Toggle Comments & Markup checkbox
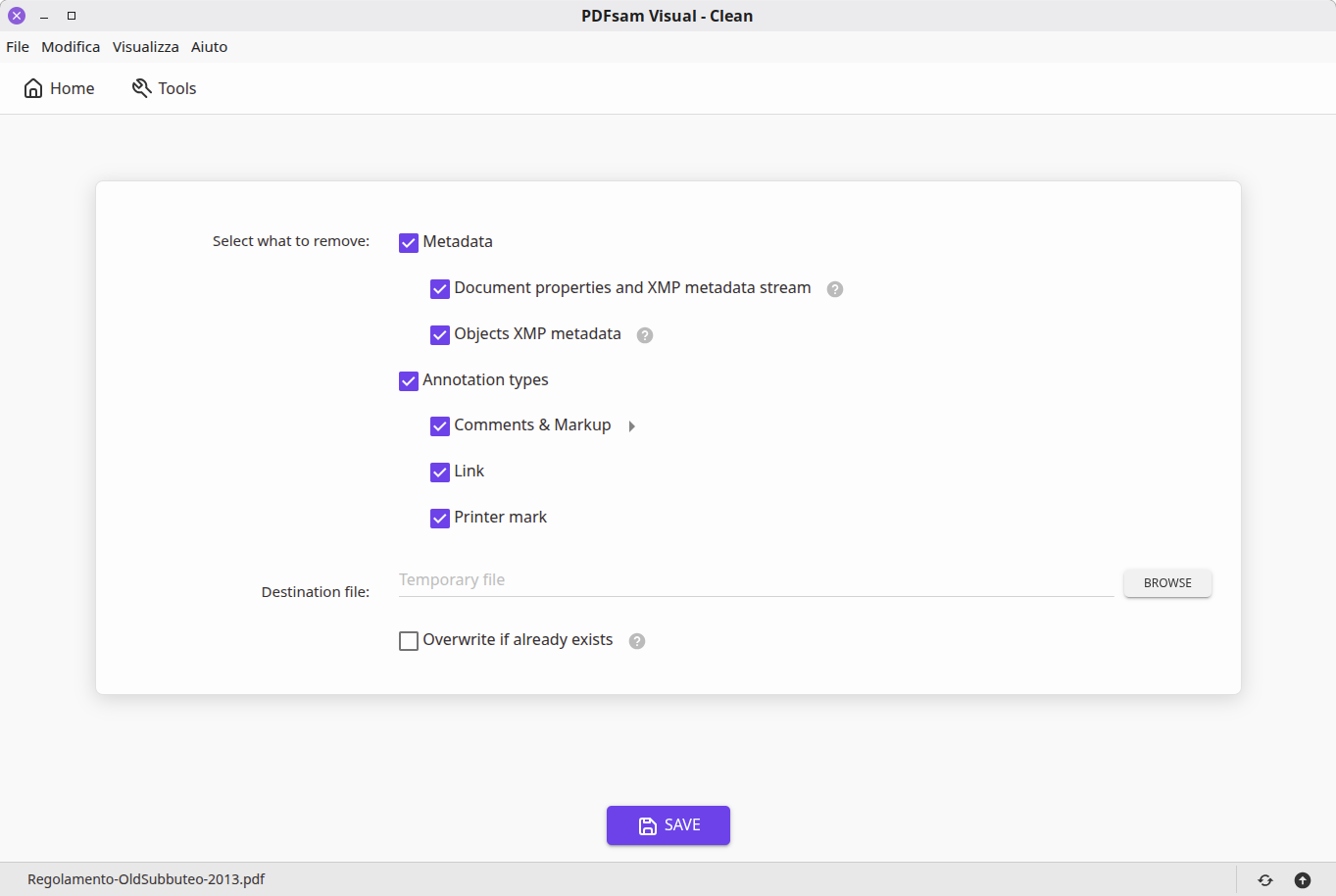The image size is (1336, 896). point(440,426)
